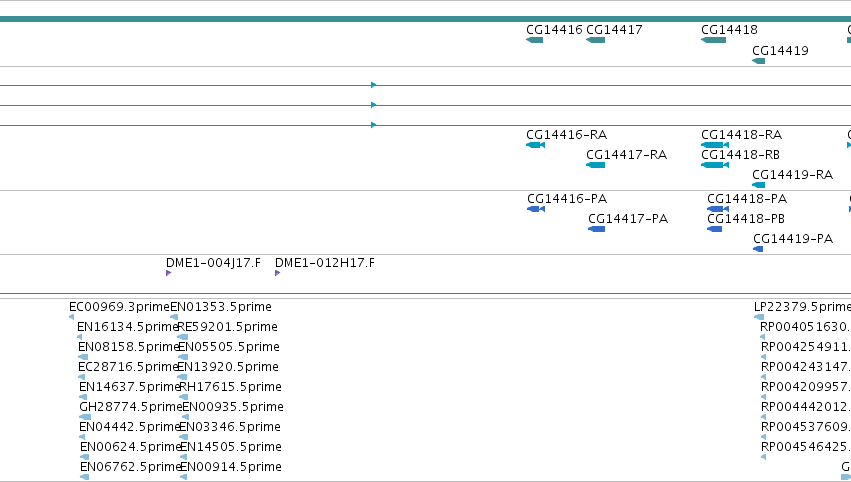Select the RP004442012 EST label
This screenshot has height=482, width=851.
[x=806, y=407]
